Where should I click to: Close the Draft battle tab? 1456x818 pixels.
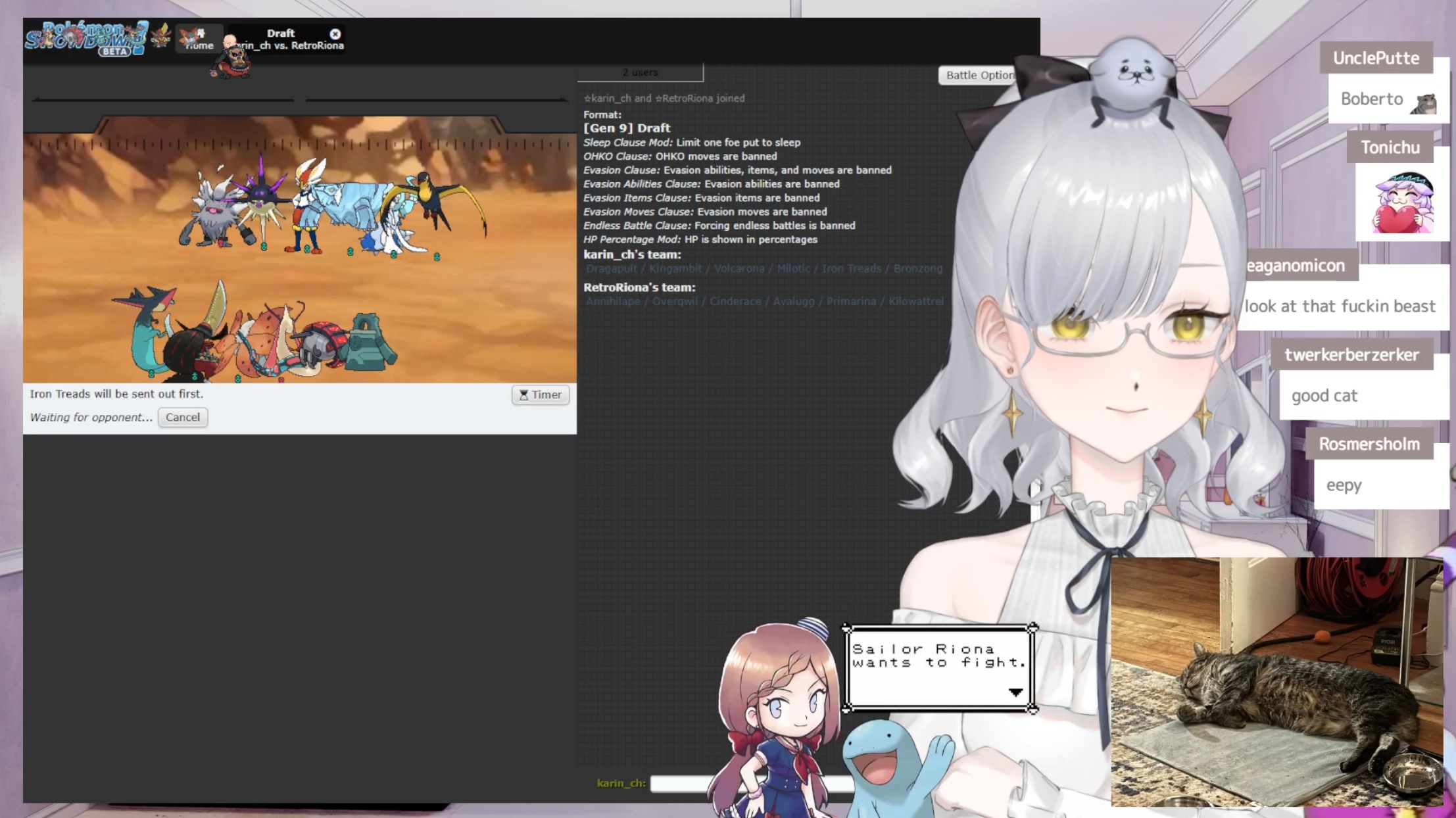335,34
